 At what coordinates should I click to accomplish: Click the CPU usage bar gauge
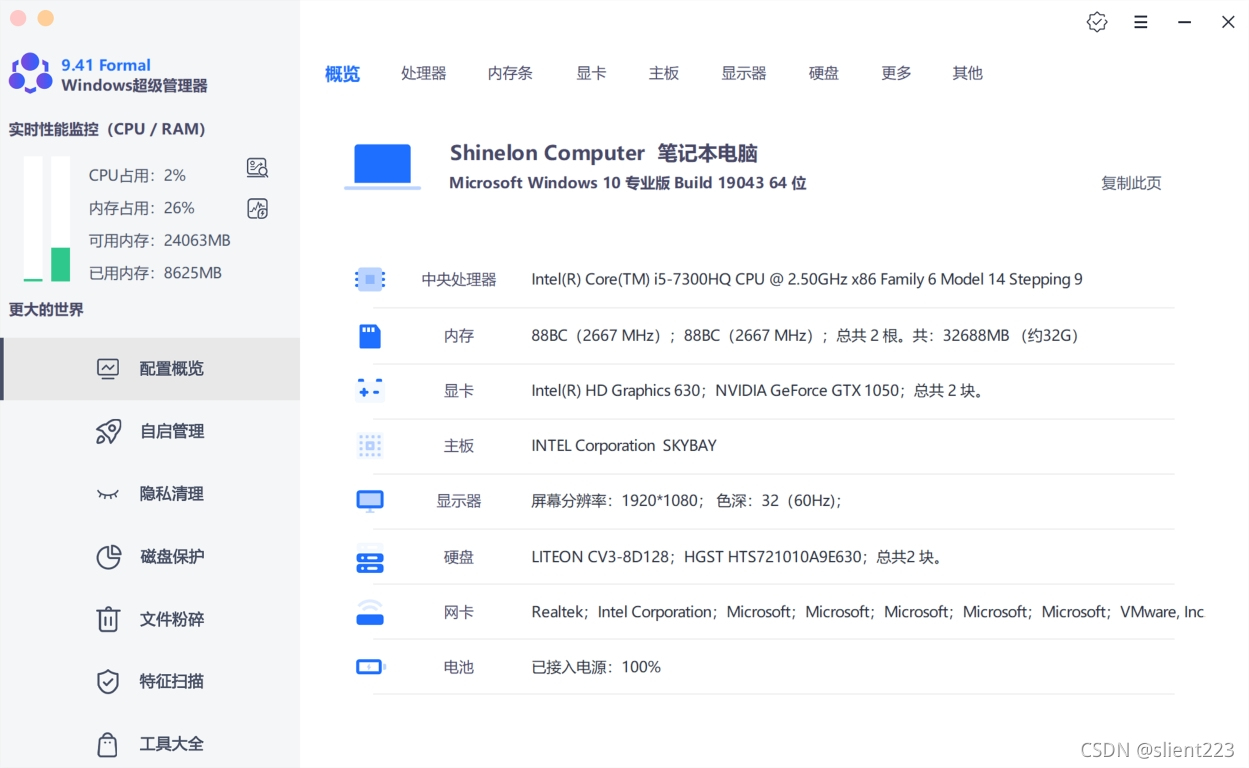point(34,219)
